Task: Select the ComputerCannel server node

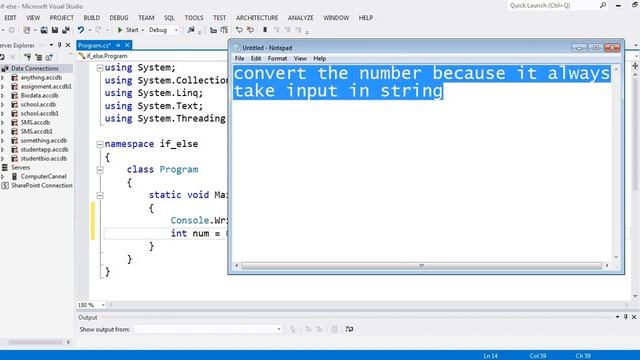Action: tap(43, 176)
